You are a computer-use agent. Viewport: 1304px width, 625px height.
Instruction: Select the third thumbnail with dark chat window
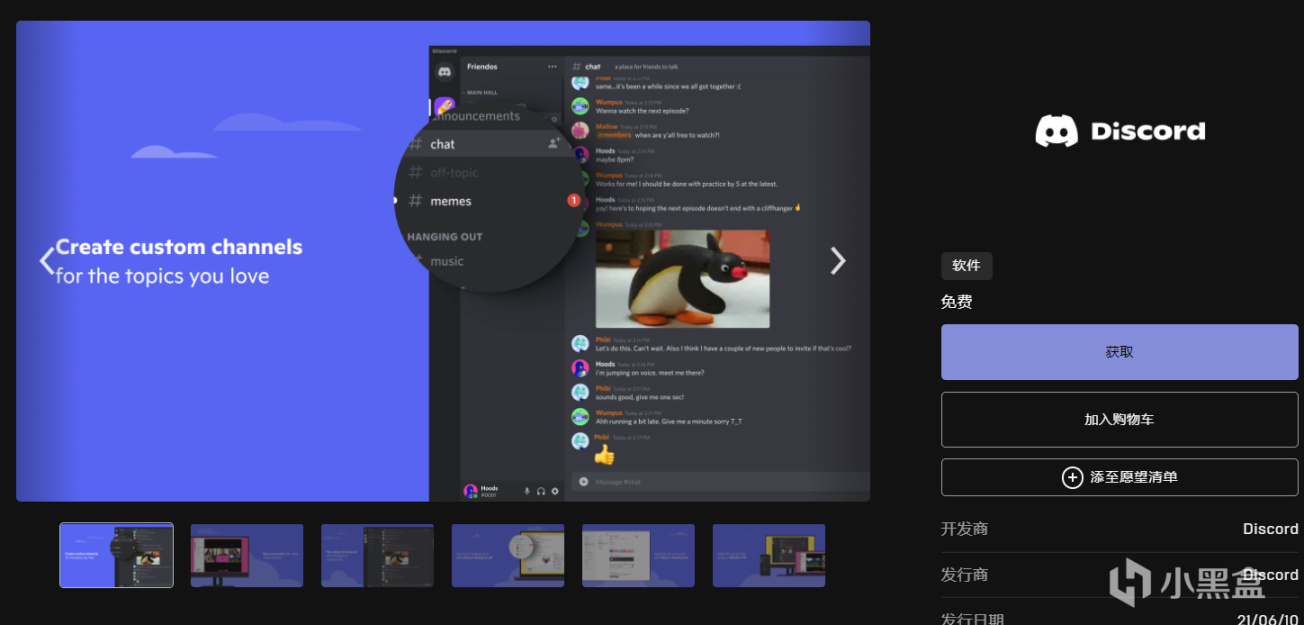tap(377, 555)
